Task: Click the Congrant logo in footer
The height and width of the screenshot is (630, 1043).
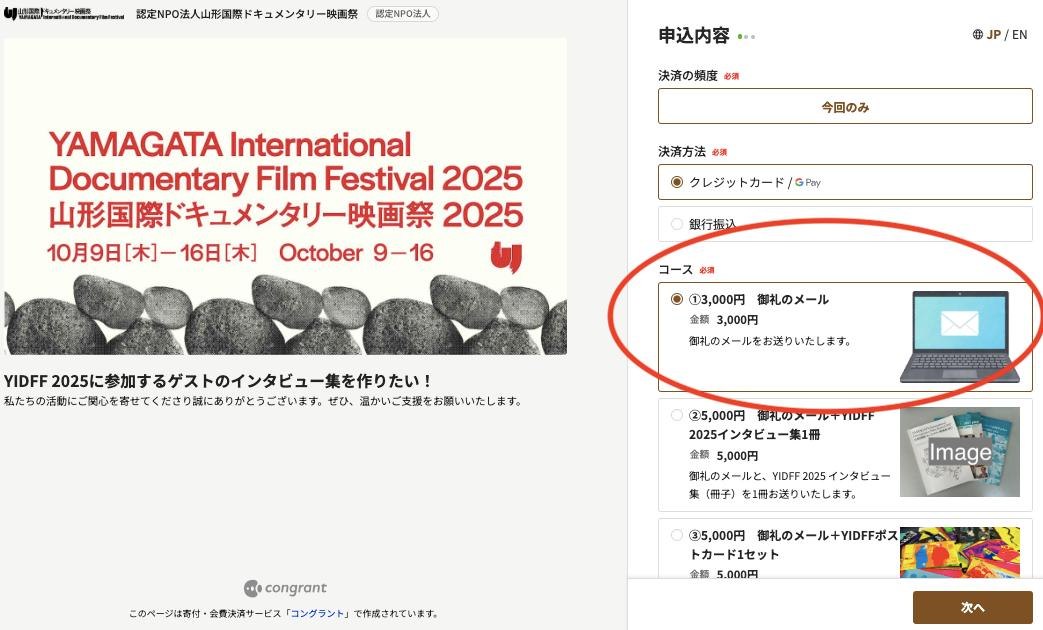Action: [285, 588]
